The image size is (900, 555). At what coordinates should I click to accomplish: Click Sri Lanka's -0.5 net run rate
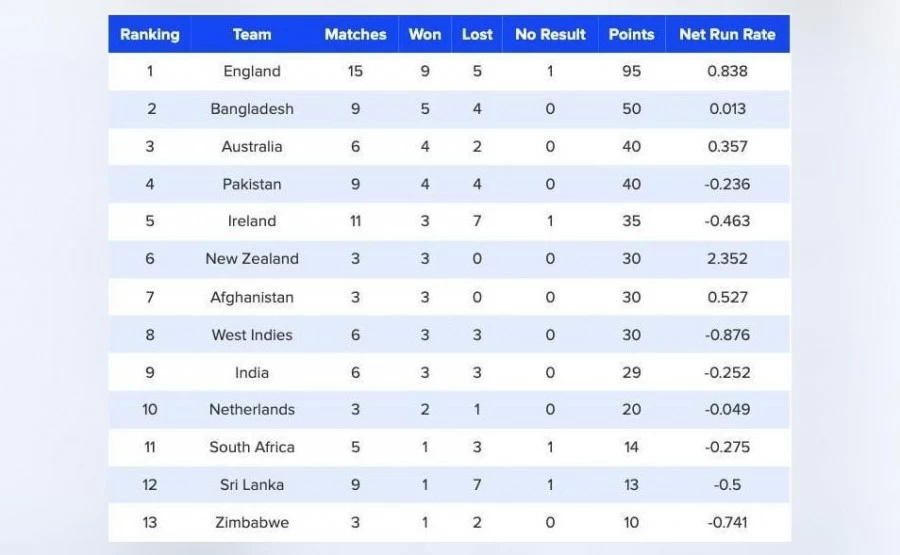[727, 485]
